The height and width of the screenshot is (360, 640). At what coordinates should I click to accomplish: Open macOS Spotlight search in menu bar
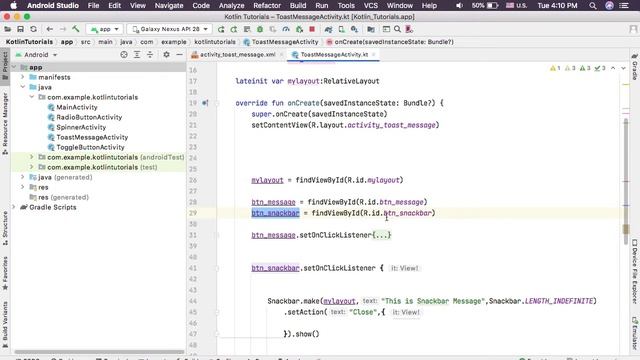[x=593, y=6]
